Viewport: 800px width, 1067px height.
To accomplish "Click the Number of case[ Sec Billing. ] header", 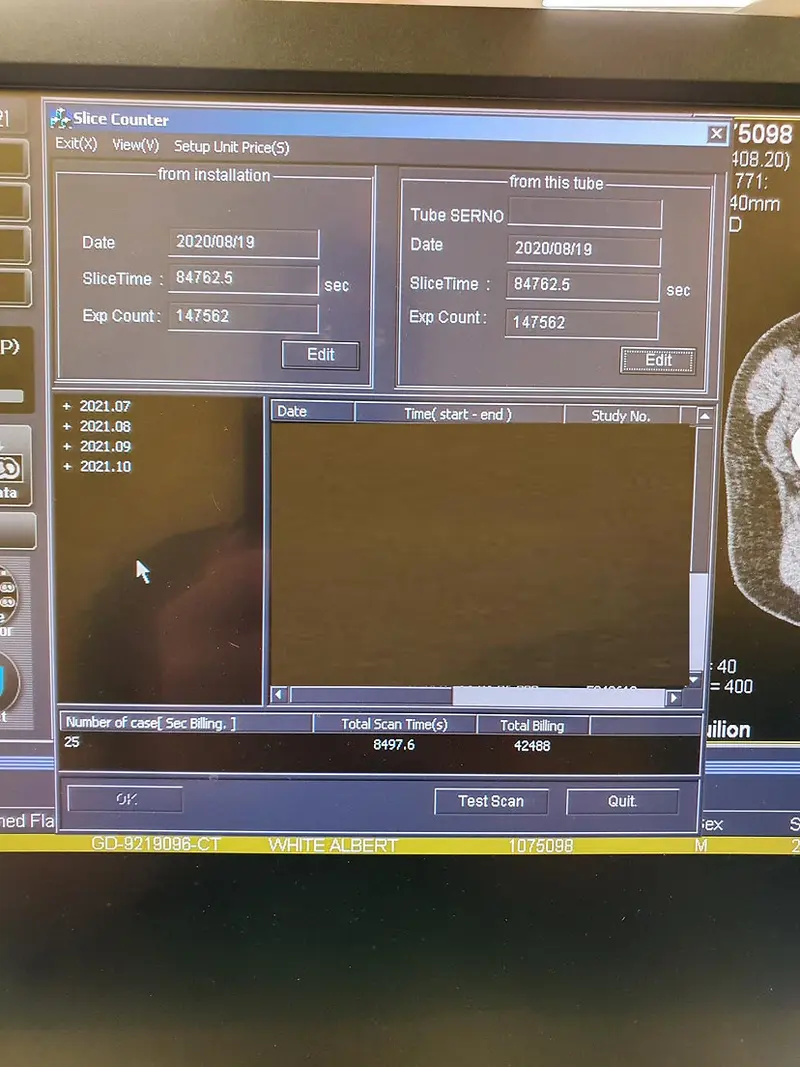I will pos(186,723).
